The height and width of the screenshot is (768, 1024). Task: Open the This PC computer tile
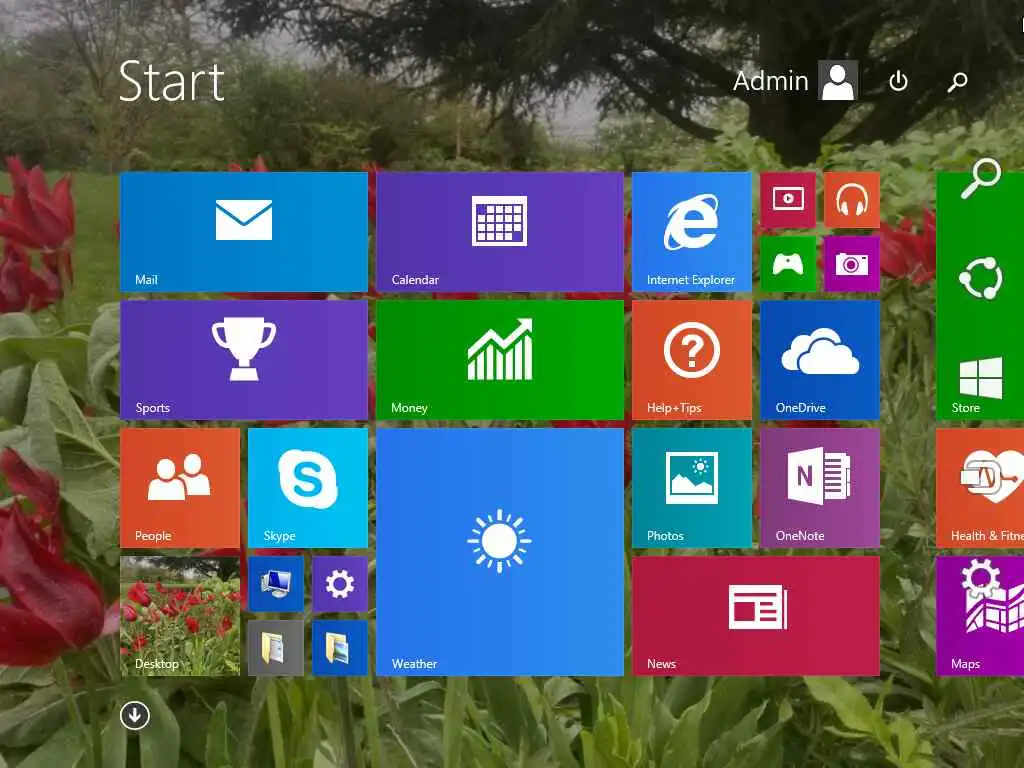(276, 584)
